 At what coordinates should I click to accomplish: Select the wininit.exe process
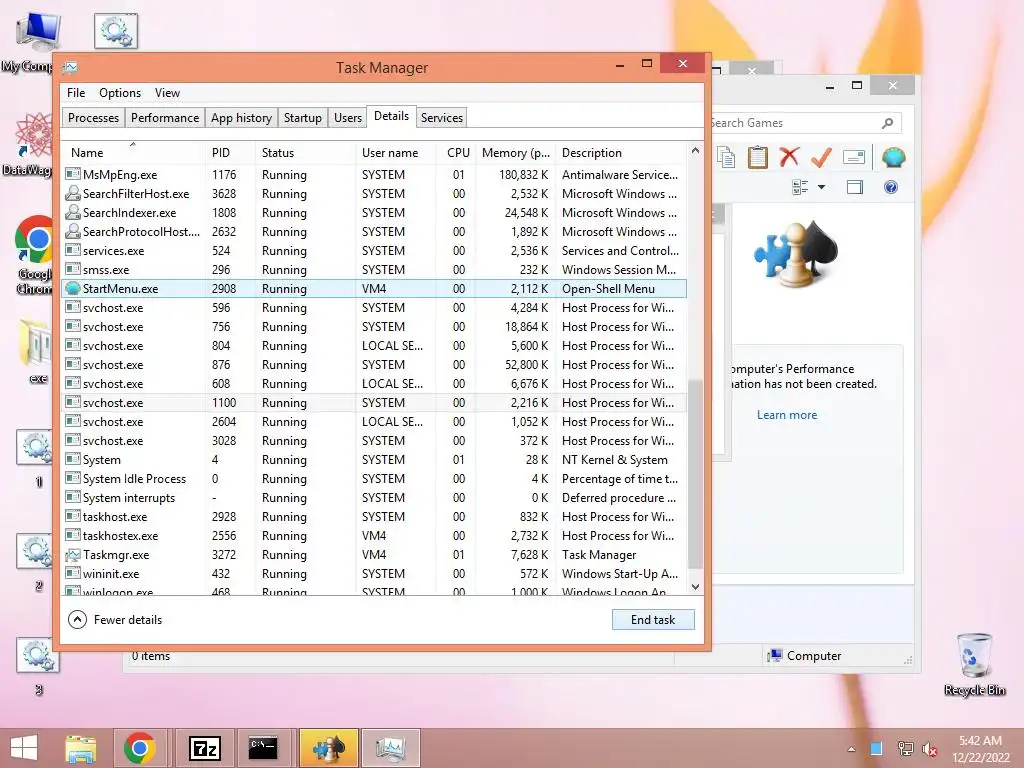click(374, 573)
